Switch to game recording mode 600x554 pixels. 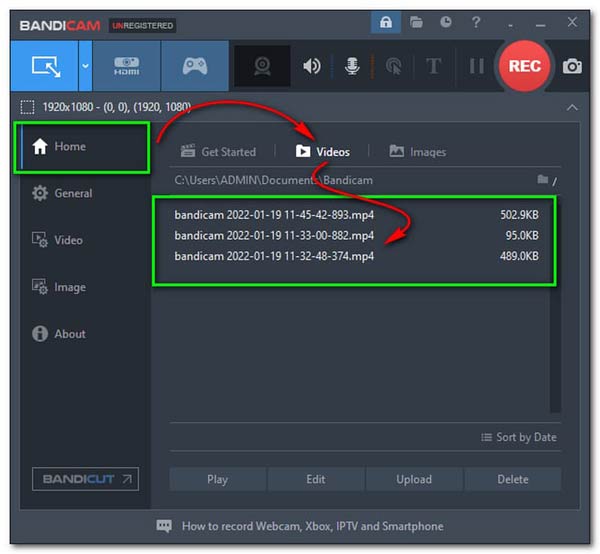195,66
